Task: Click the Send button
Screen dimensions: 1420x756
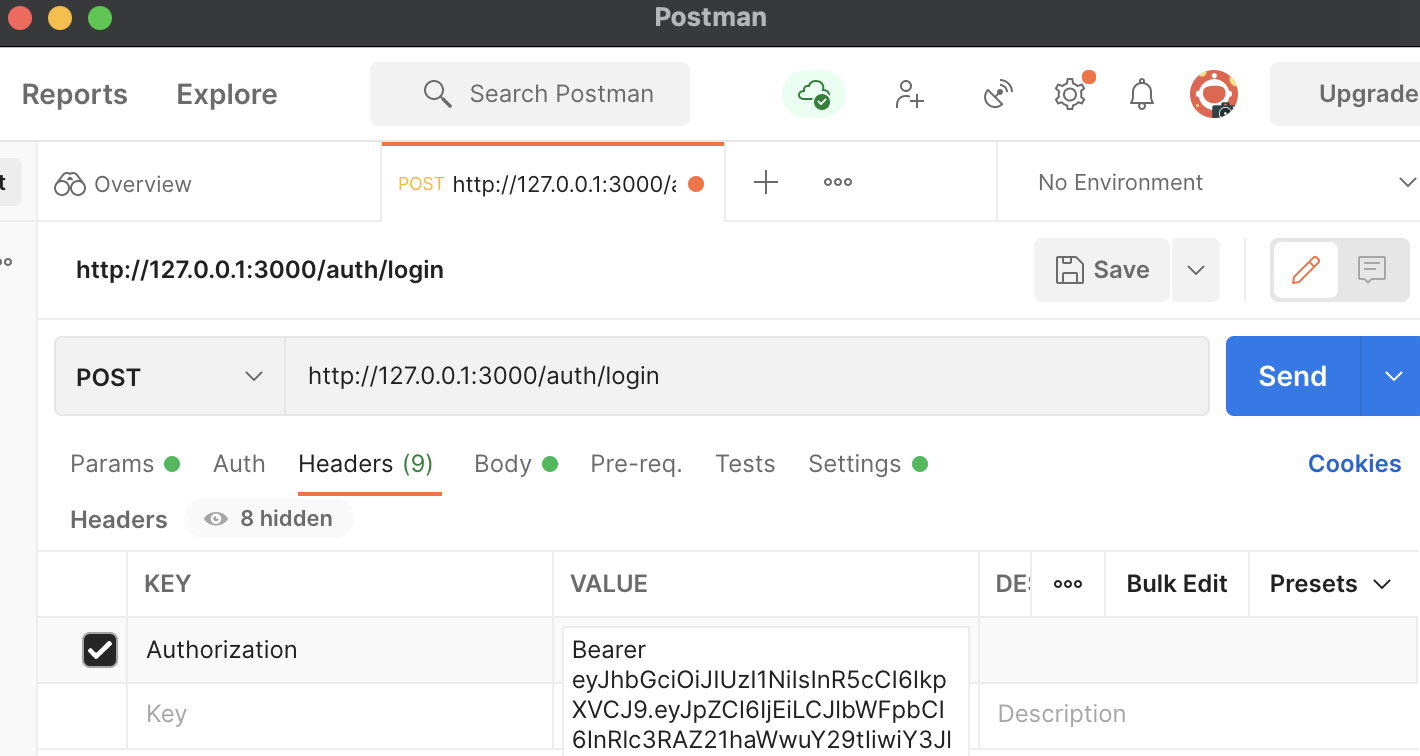Action: [x=1293, y=376]
